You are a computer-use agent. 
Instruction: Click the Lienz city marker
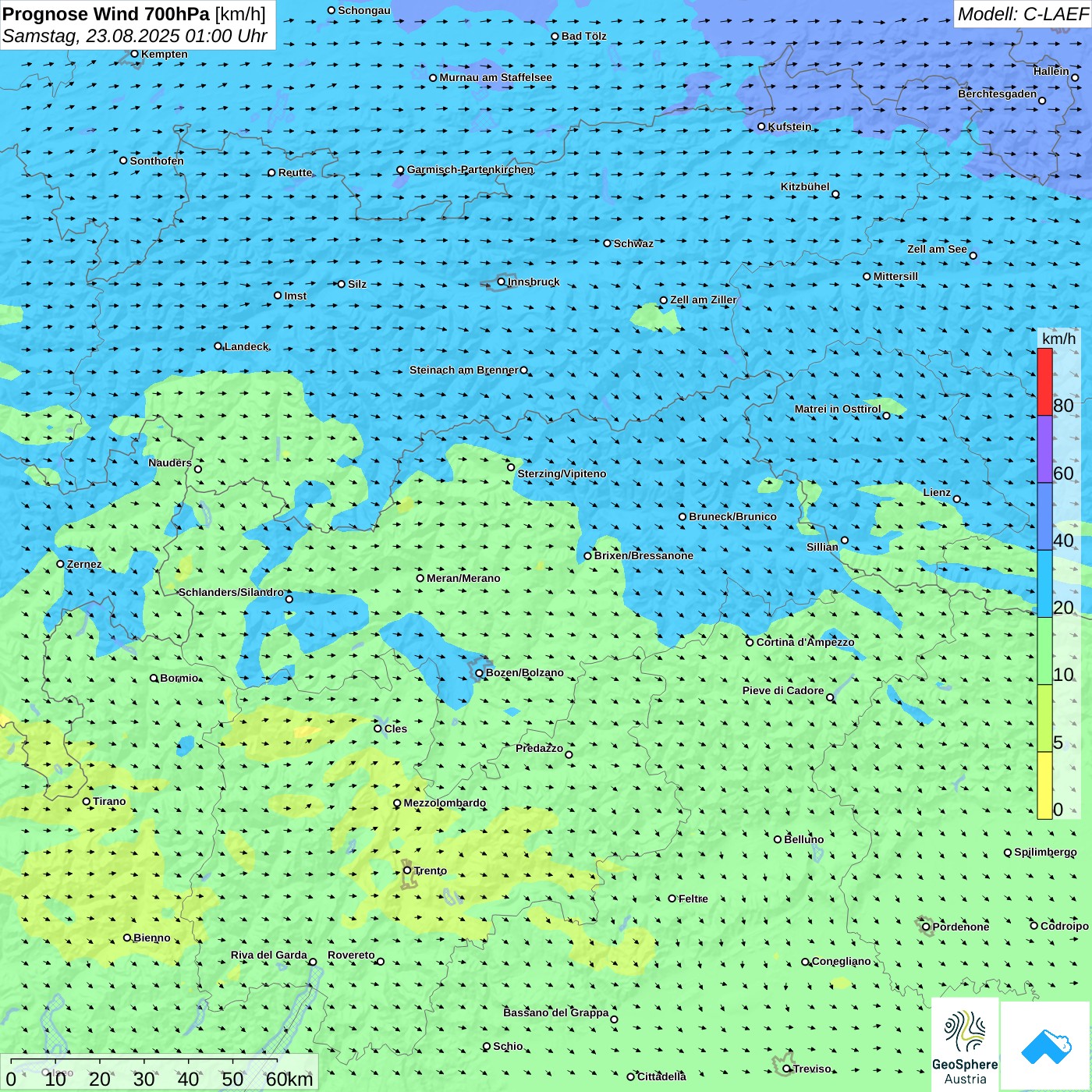pyautogui.click(x=957, y=499)
